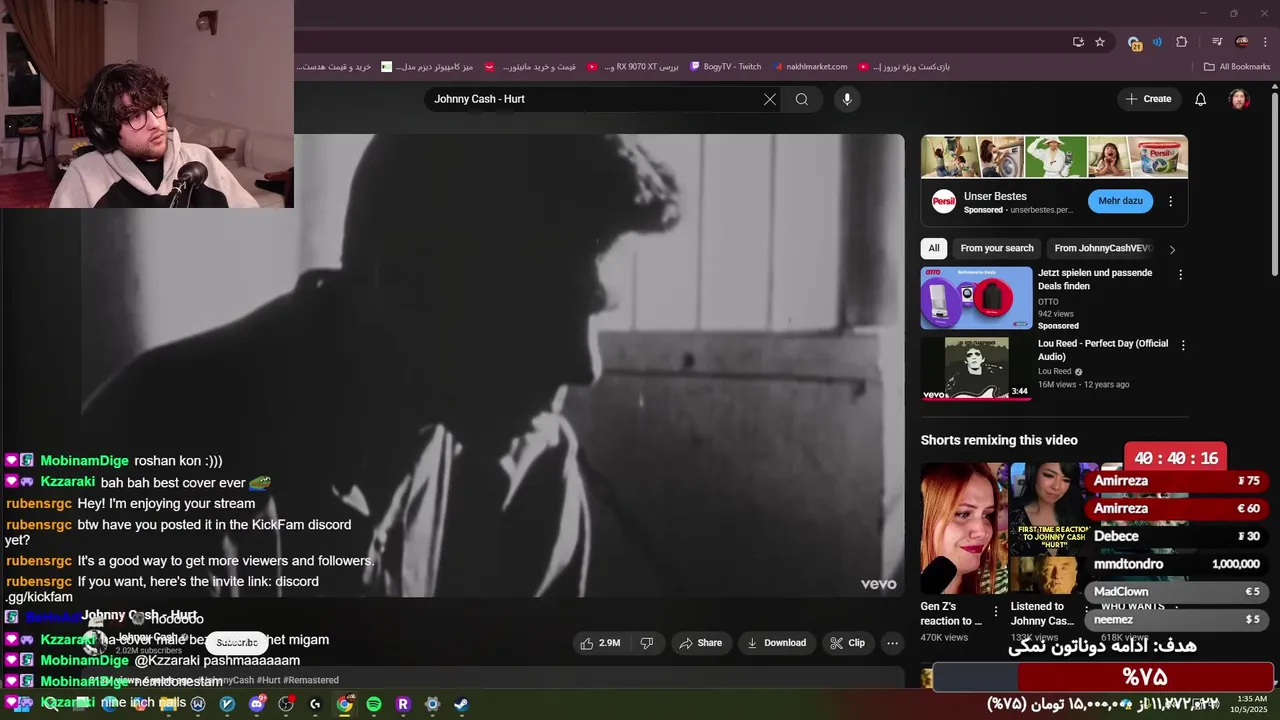Open YouTube notifications bell
Viewport: 1280px width, 720px height.
[1201, 99]
